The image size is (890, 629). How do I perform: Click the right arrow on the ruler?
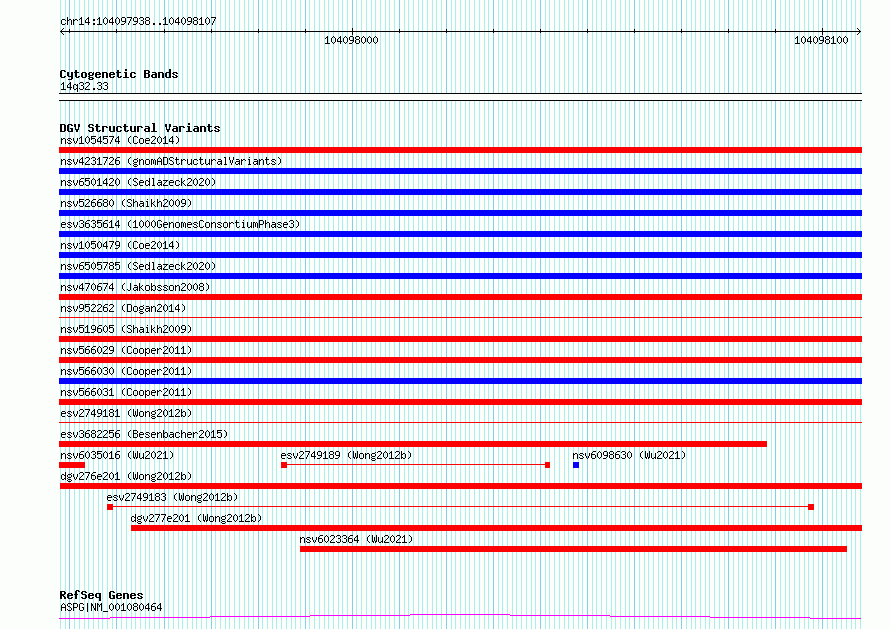click(858, 32)
